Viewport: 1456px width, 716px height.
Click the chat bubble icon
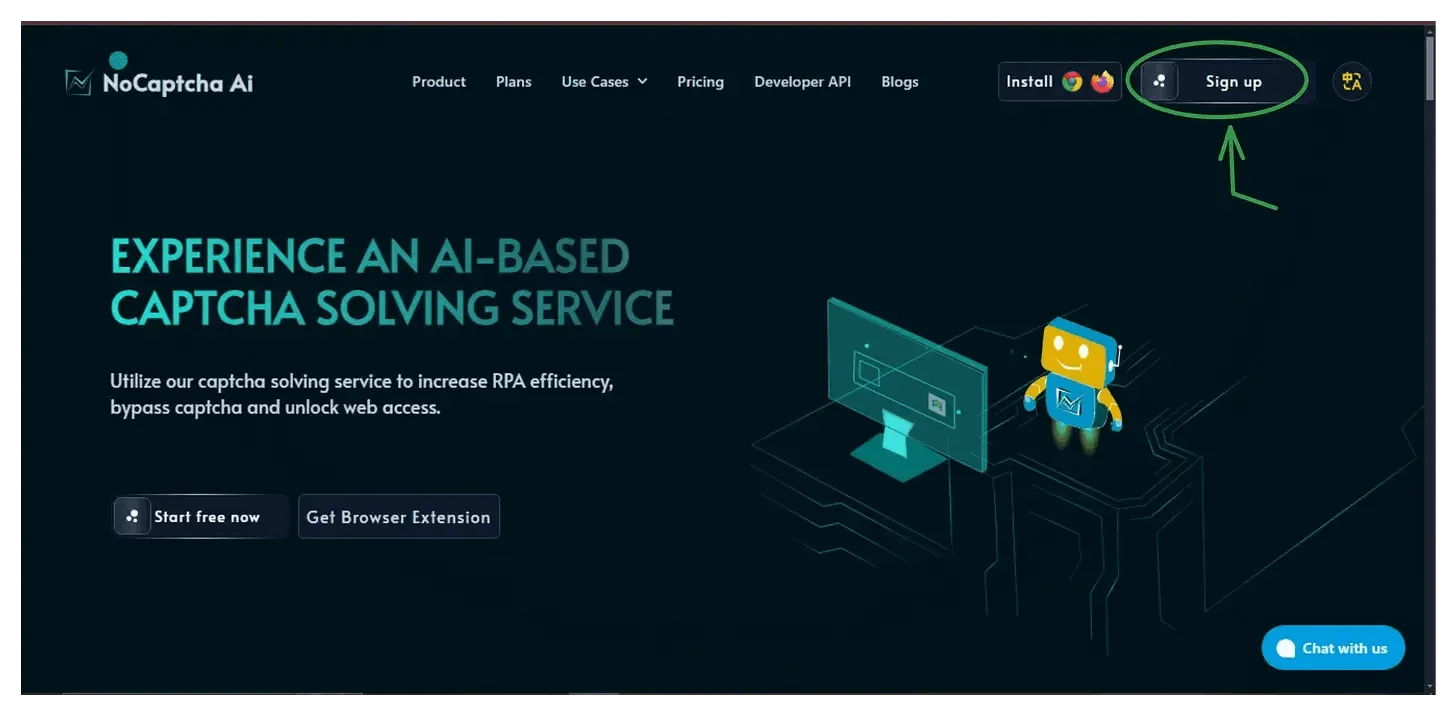click(1285, 648)
